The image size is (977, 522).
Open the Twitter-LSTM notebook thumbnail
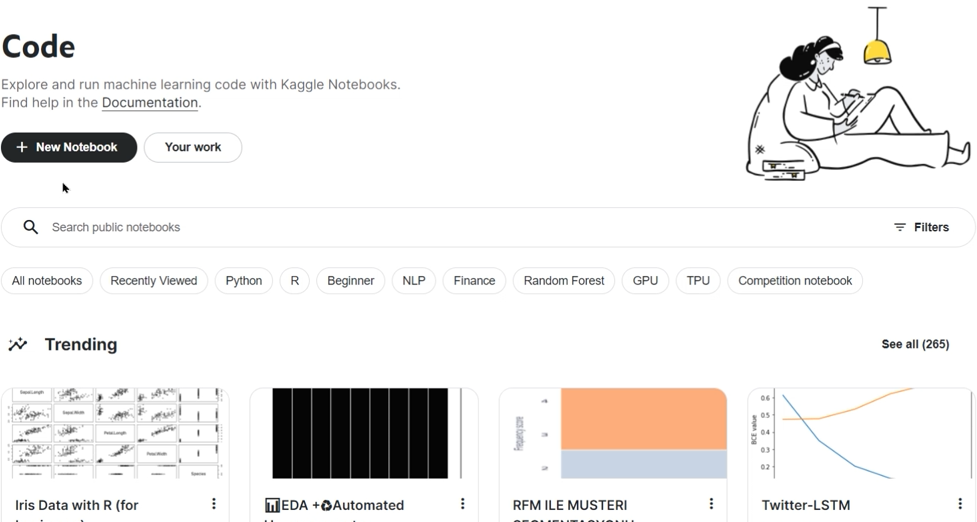(x=860, y=433)
